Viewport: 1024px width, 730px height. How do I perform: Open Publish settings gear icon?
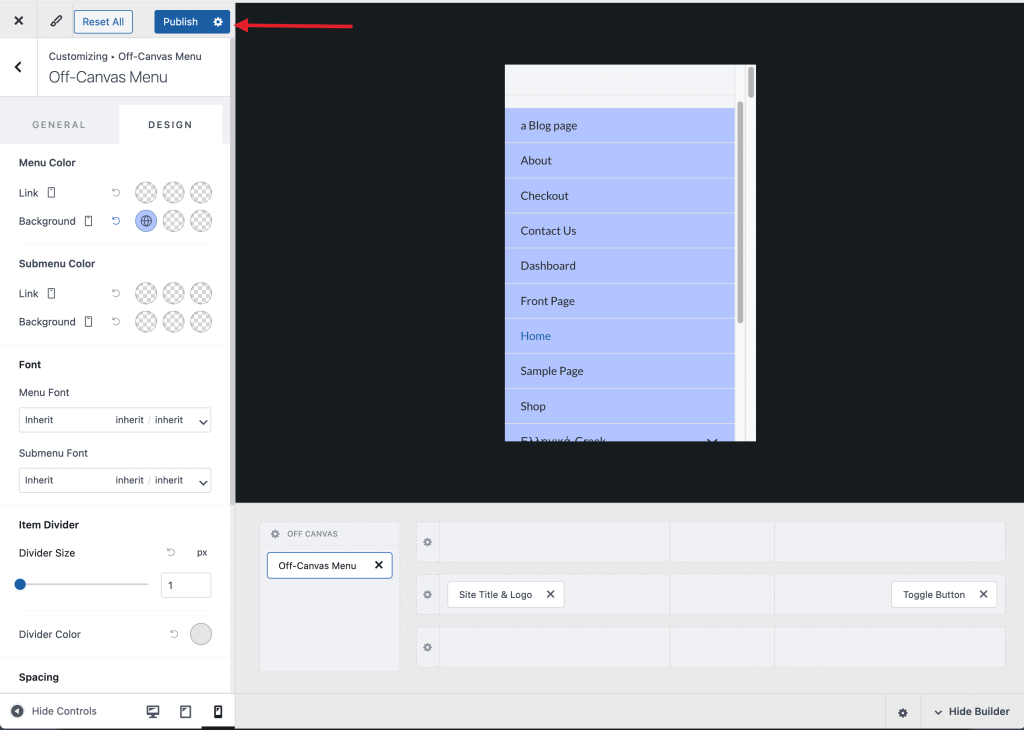click(x=218, y=22)
